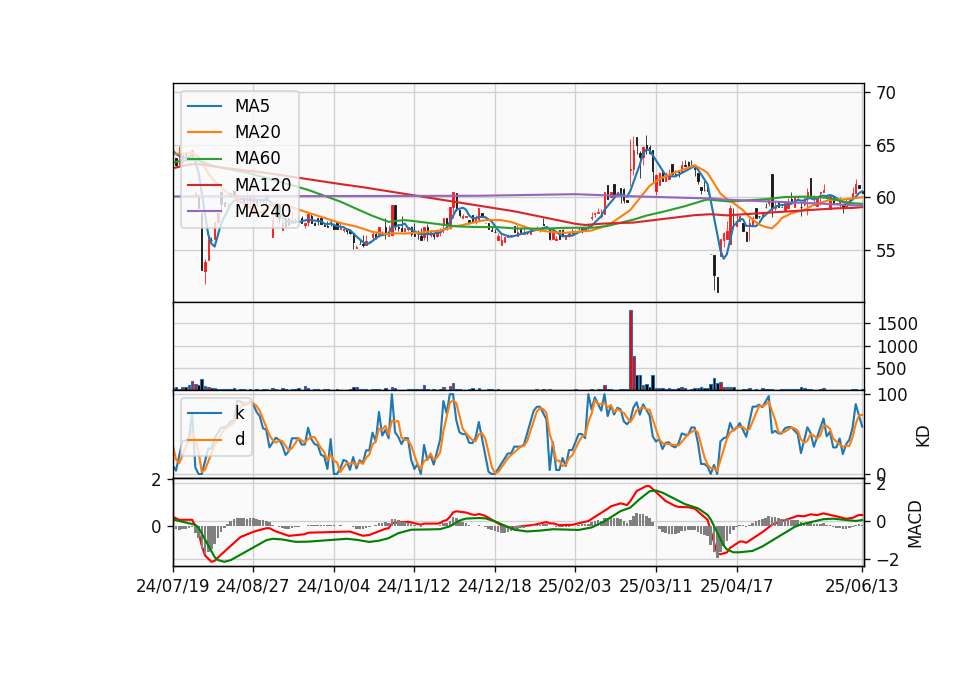Click the tallest volume spike bar
The width and height of the screenshot is (960, 690).
click(x=631, y=350)
